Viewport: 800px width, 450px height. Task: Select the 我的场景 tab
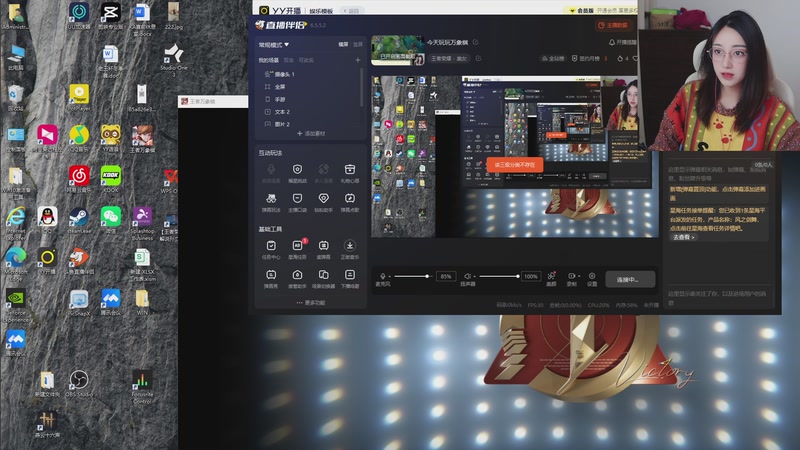click(268, 60)
